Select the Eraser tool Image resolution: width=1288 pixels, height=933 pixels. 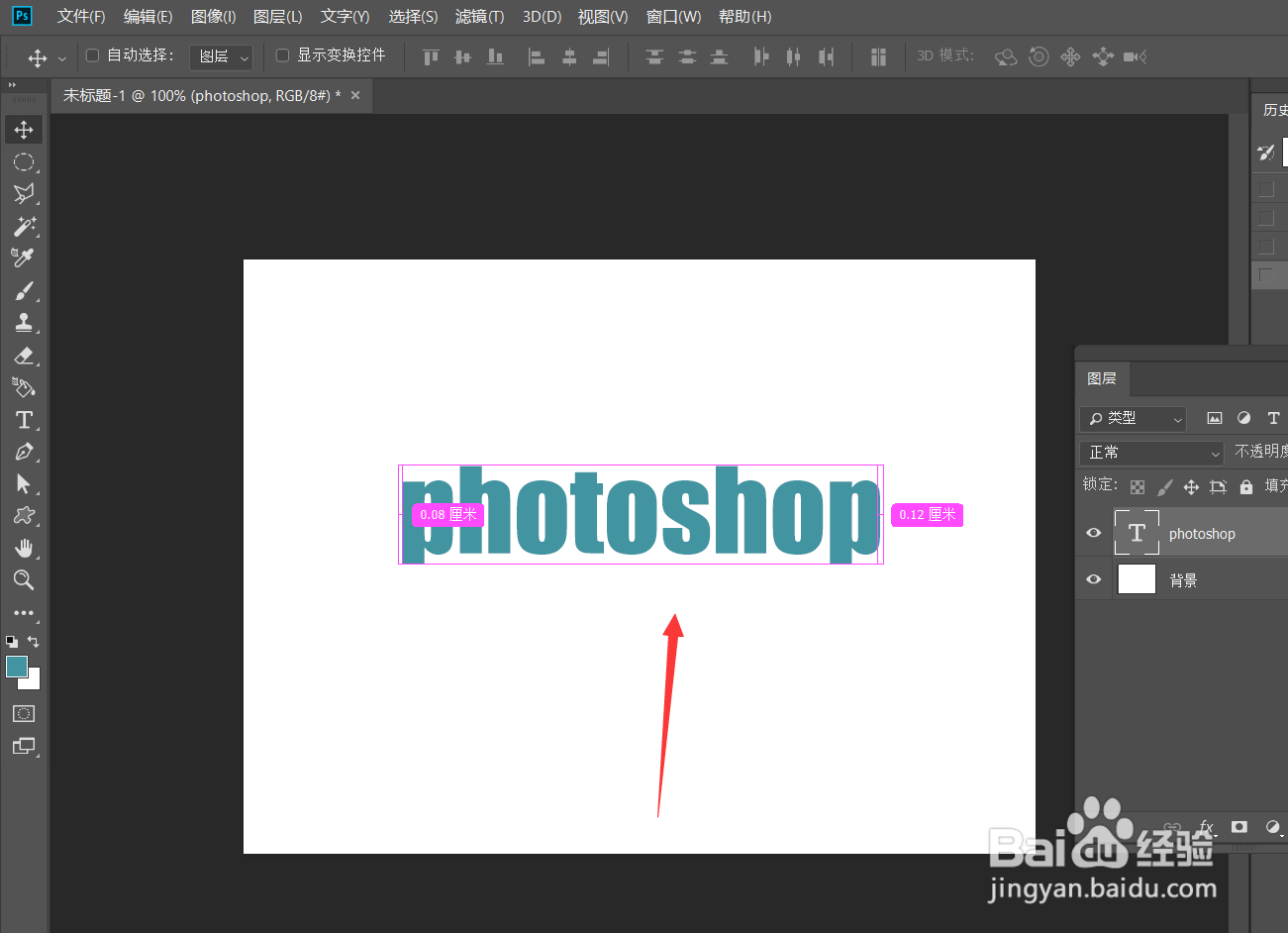point(24,356)
